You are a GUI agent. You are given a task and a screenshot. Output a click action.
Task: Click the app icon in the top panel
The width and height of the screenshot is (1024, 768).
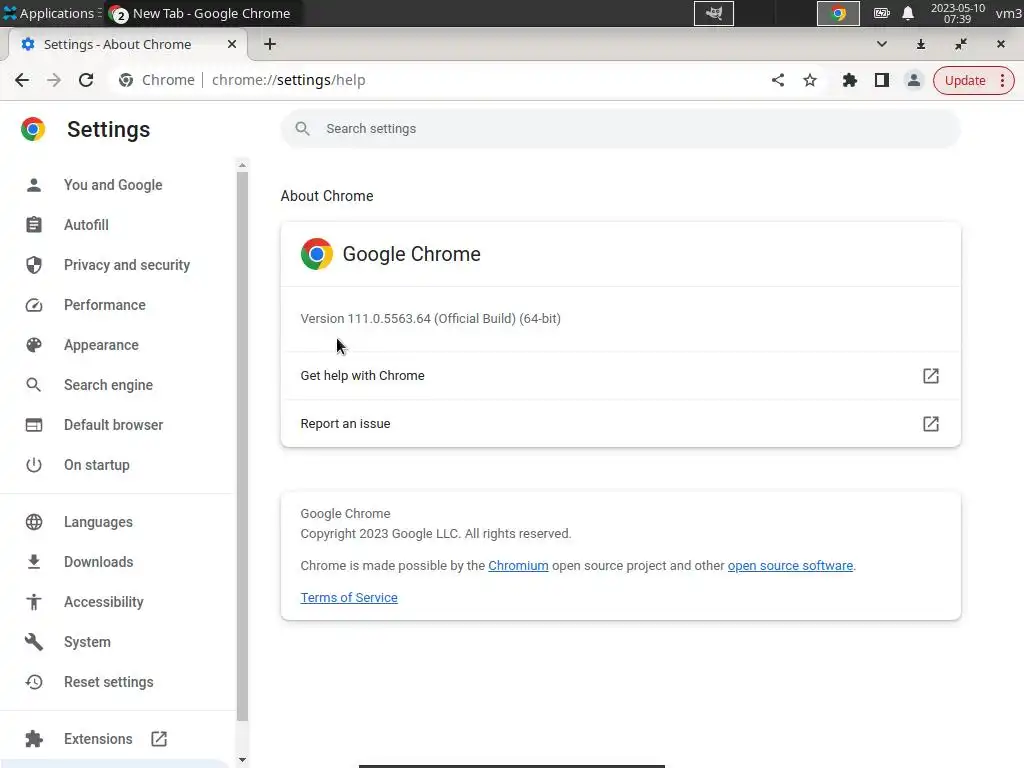pyautogui.click(x=714, y=13)
